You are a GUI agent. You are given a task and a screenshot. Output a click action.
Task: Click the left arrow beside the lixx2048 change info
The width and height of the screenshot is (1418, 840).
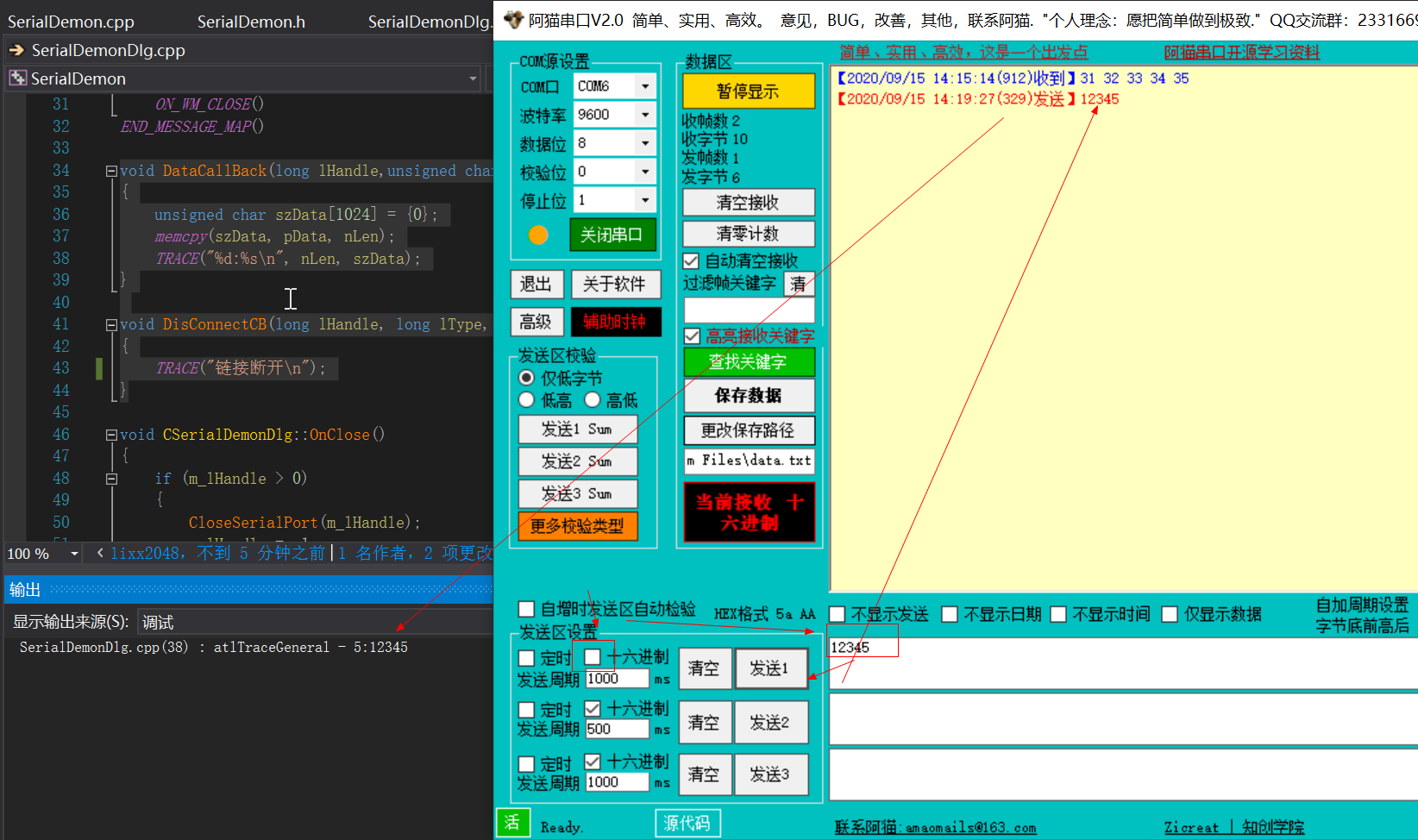[x=100, y=553]
